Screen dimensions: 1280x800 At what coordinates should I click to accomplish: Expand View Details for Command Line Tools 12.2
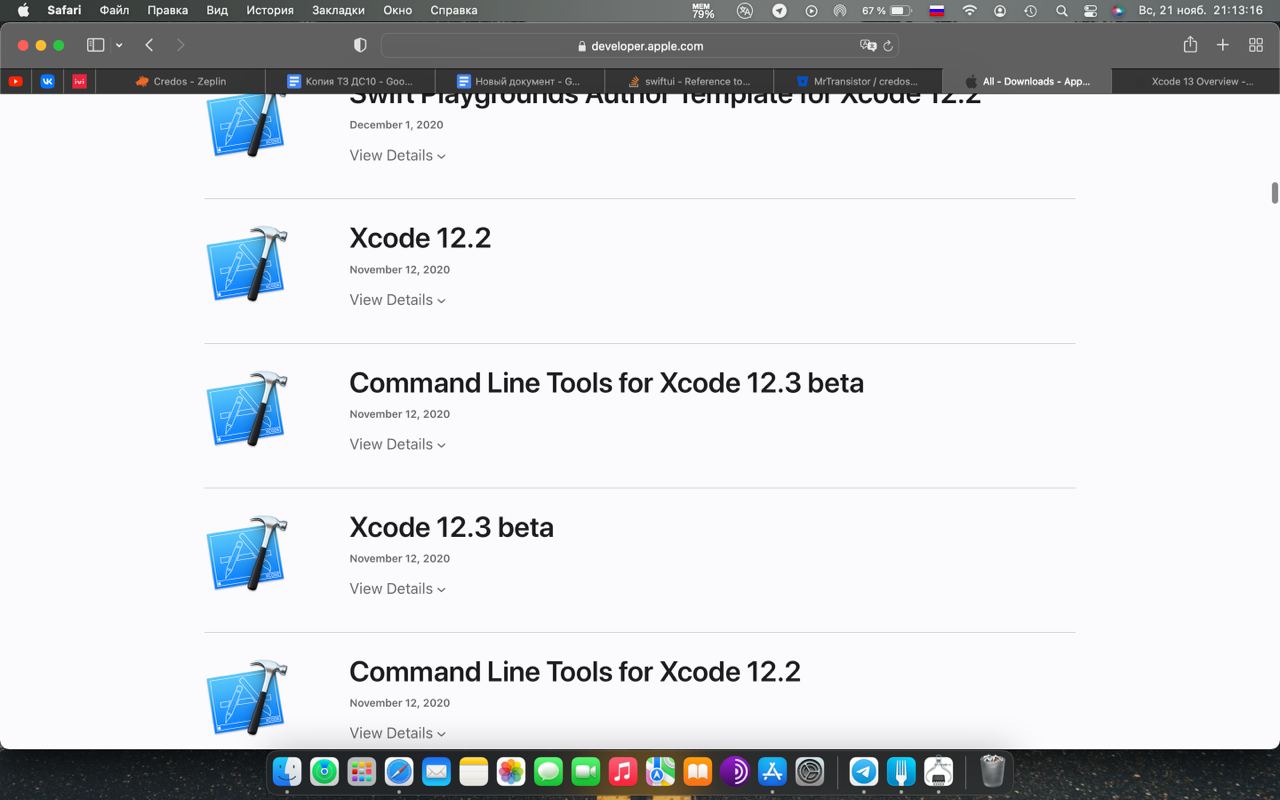tap(397, 733)
